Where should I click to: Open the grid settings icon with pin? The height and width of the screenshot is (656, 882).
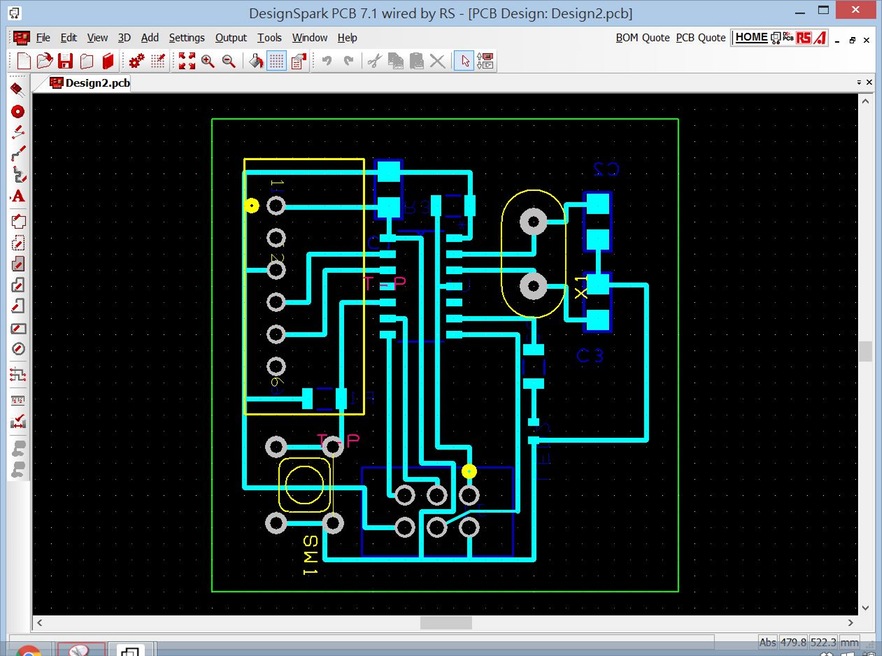[158, 60]
